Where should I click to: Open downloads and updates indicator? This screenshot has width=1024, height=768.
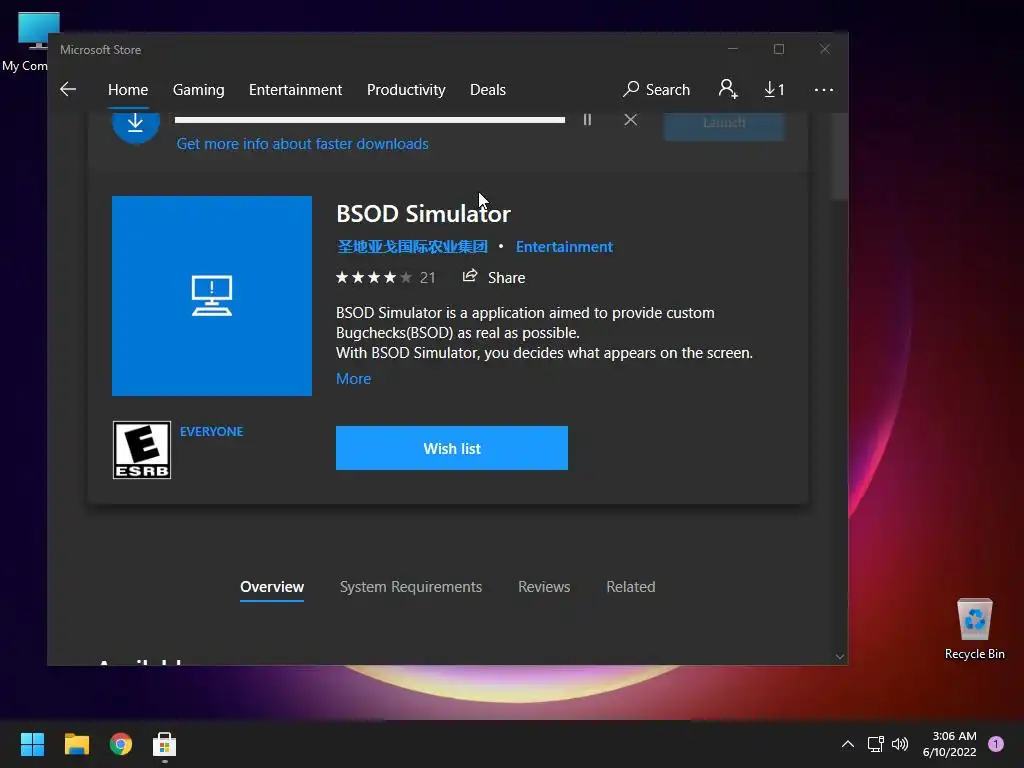coord(774,89)
